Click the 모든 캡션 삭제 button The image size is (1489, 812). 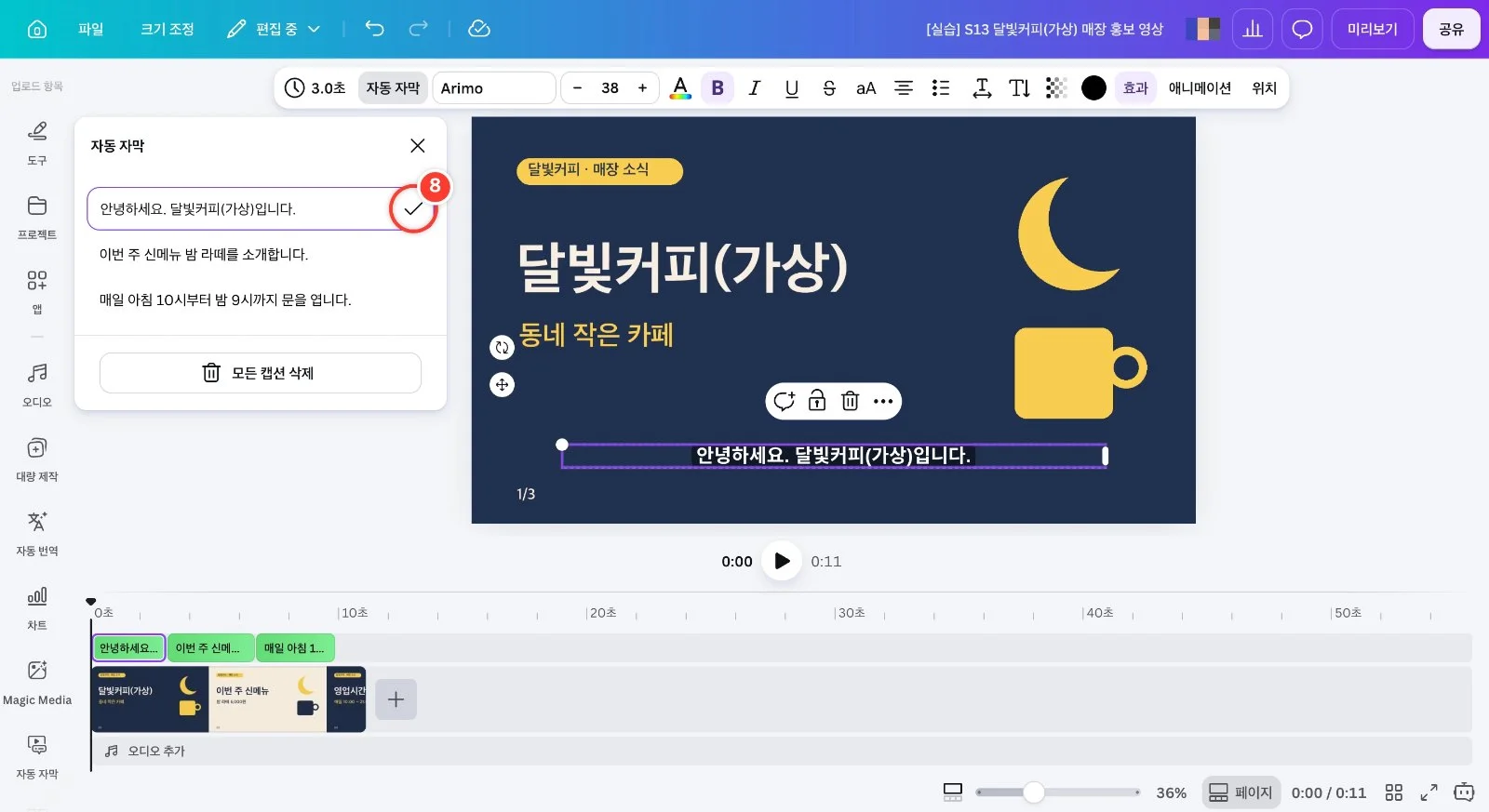click(261, 373)
